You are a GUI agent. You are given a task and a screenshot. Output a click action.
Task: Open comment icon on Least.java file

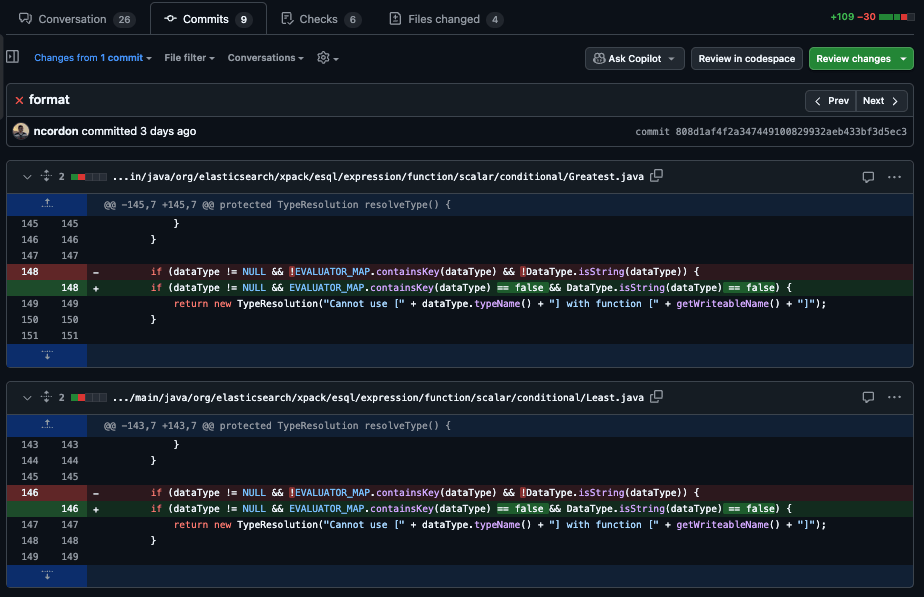868,398
